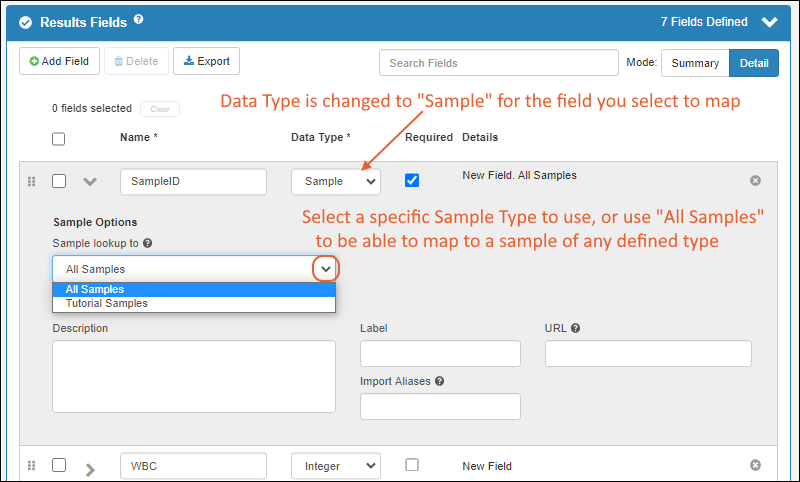800x482 pixels.
Task: Remove the WBC field with X icon
Action: coord(755,465)
